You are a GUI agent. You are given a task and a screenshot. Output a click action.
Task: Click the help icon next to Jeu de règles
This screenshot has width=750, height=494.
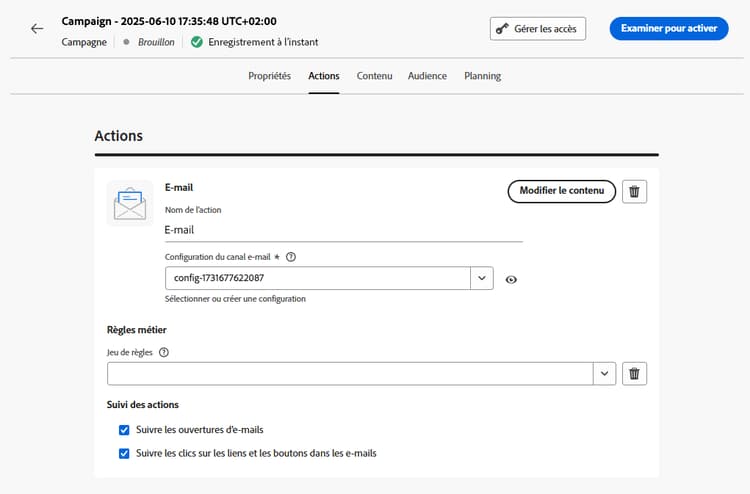163,352
